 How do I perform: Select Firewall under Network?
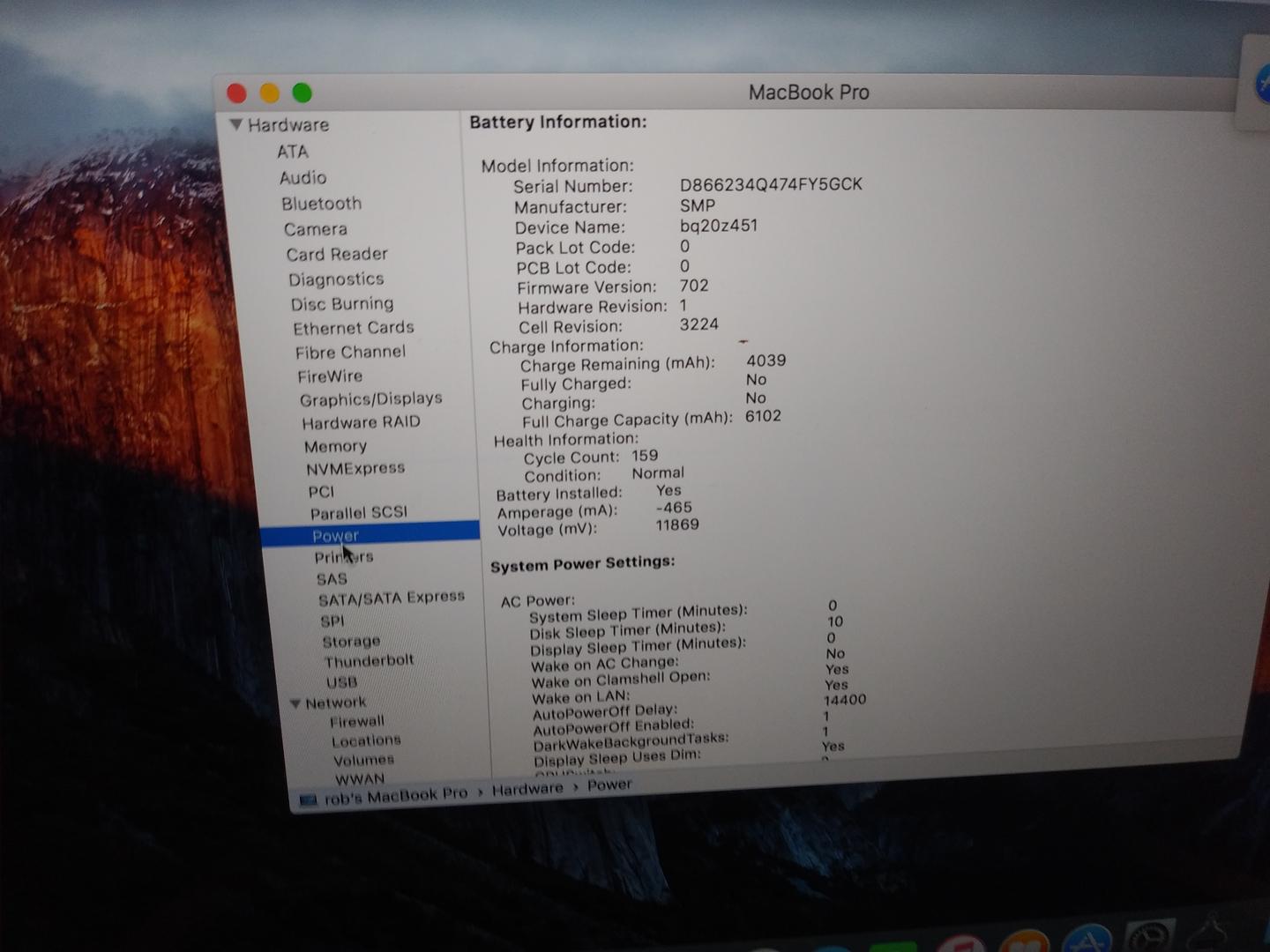tap(357, 722)
